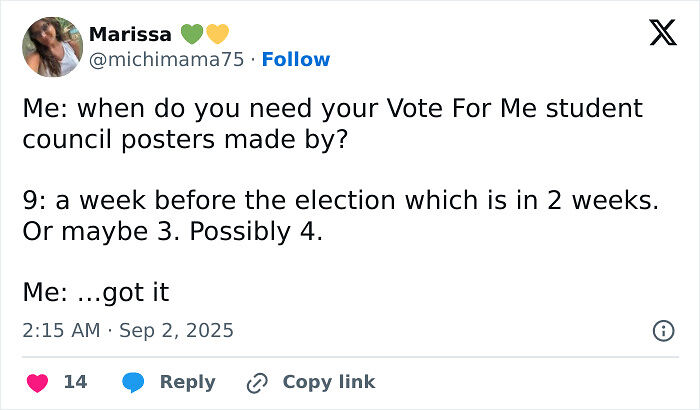Click the pink heart like icon
700x410 pixels.
pyautogui.click(x=38, y=383)
